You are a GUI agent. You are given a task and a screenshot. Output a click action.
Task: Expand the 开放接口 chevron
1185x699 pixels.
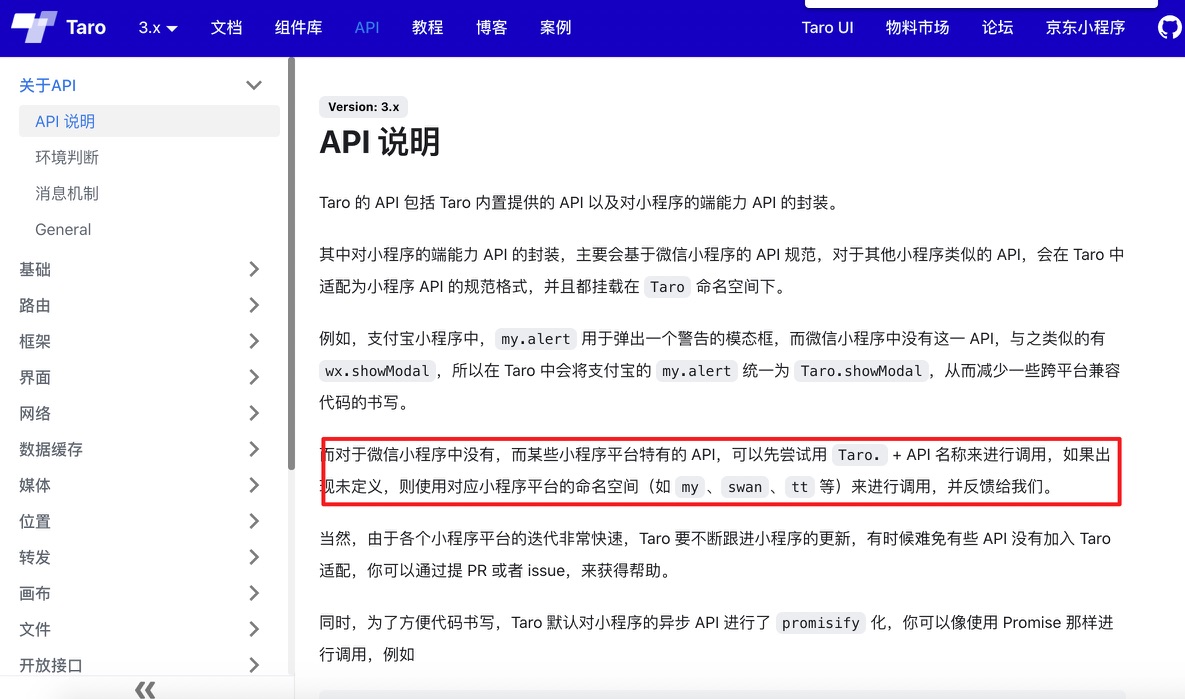point(254,665)
